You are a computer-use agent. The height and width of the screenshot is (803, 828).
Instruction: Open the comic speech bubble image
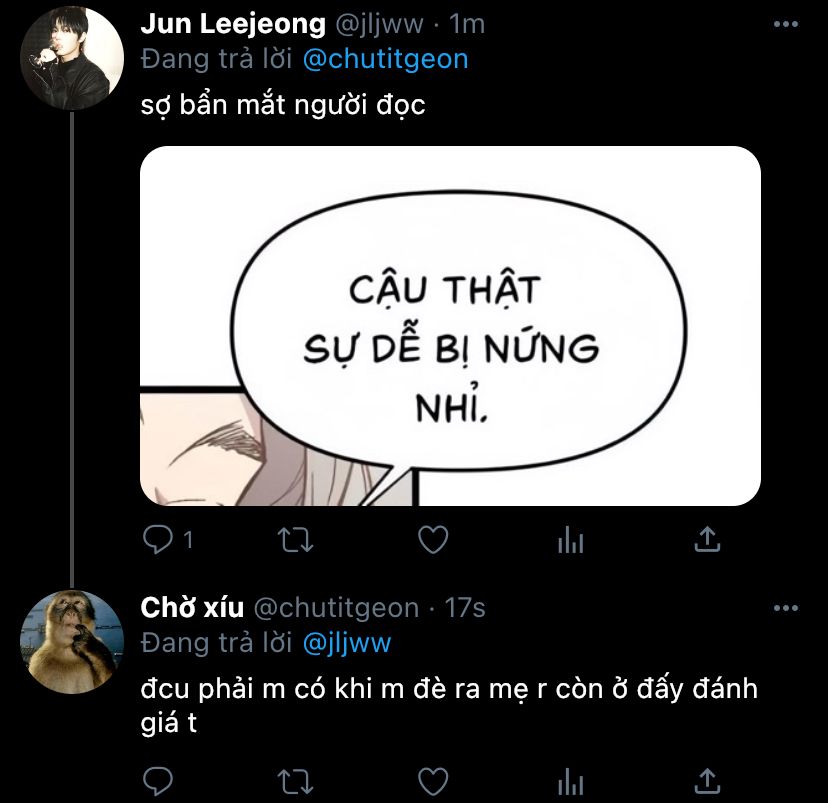tap(450, 326)
